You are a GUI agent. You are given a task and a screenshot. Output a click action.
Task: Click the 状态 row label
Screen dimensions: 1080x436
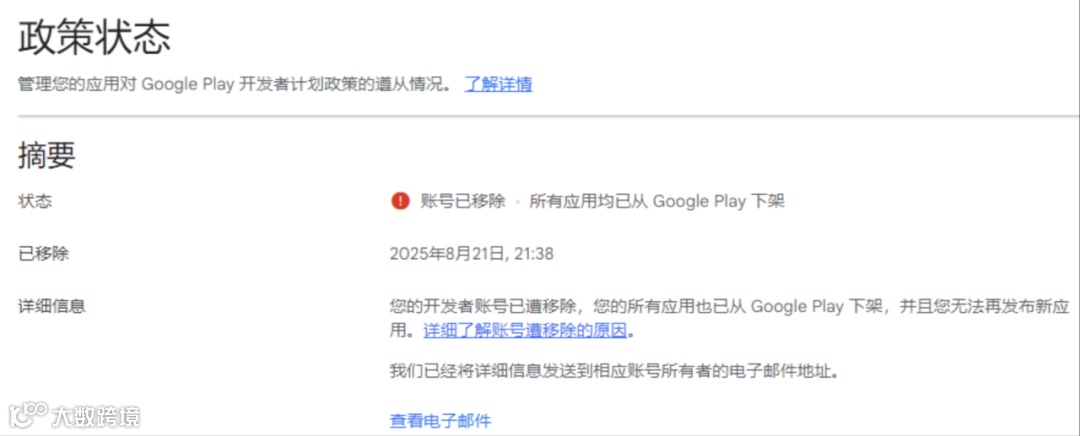(x=34, y=201)
